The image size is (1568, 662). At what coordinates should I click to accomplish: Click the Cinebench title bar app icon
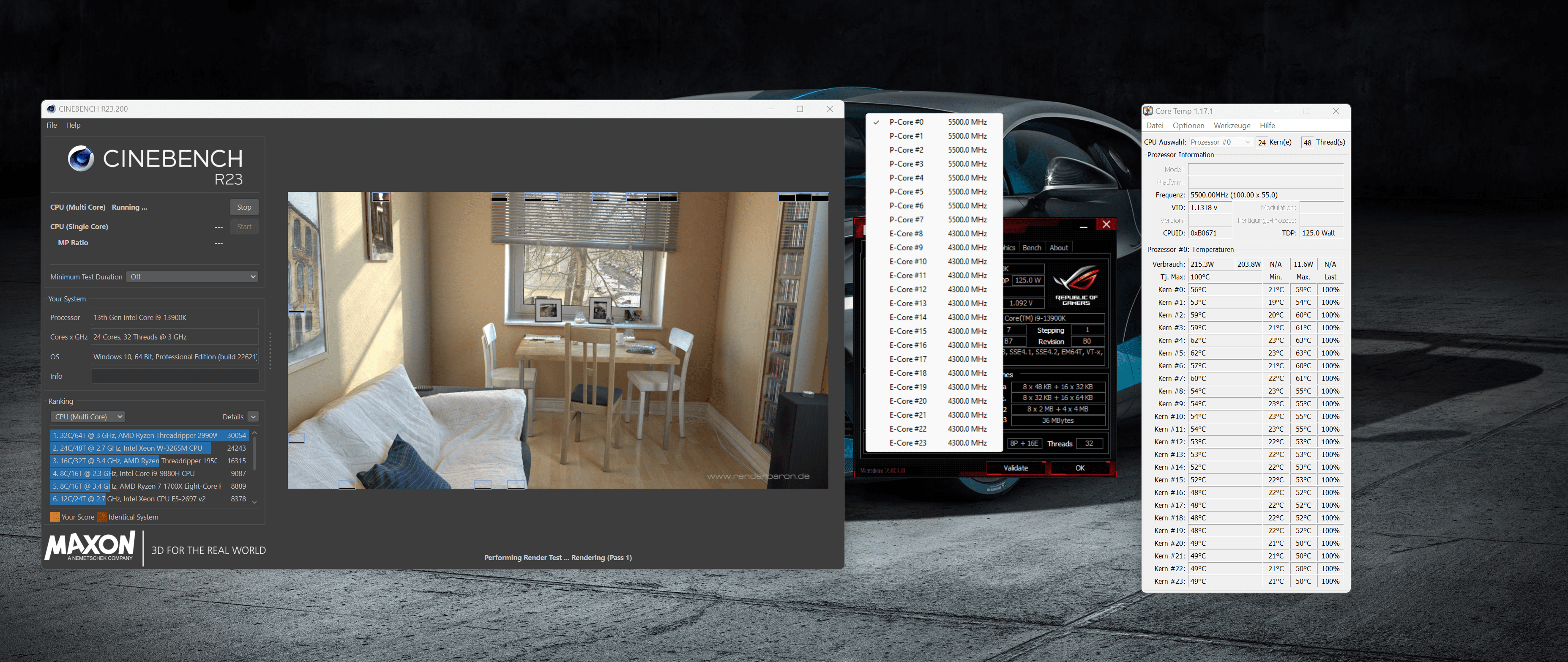[x=51, y=109]
